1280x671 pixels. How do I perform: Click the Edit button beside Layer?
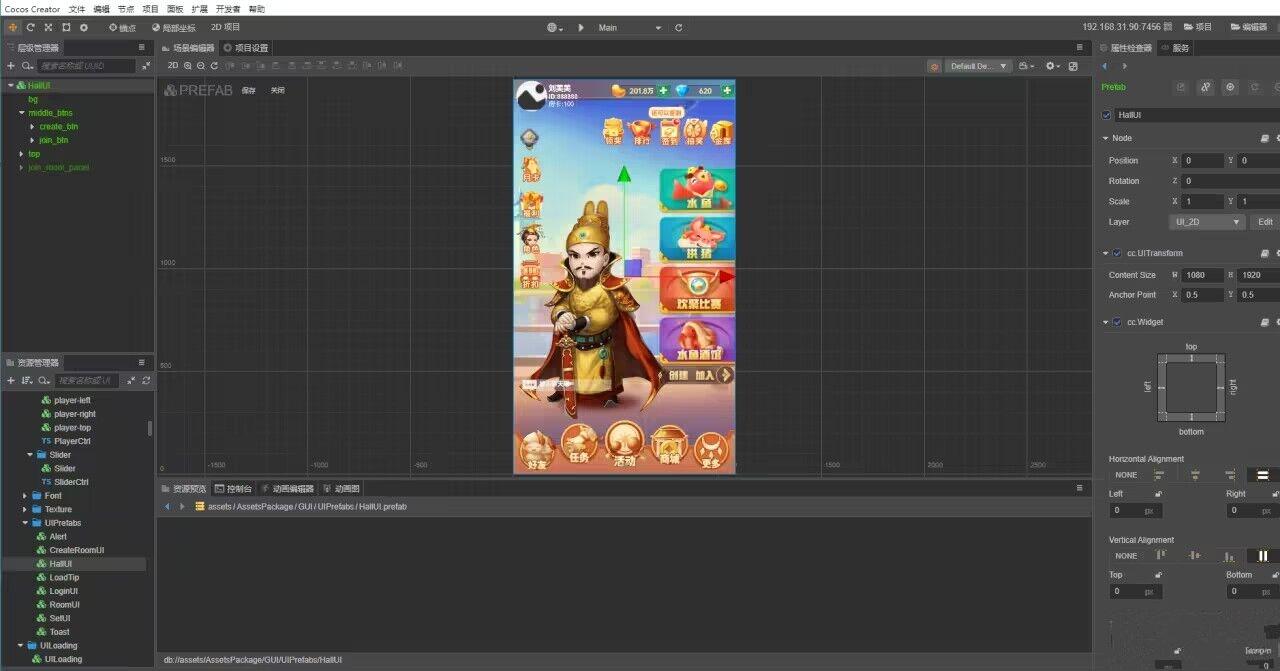[x=1265, y=222]
